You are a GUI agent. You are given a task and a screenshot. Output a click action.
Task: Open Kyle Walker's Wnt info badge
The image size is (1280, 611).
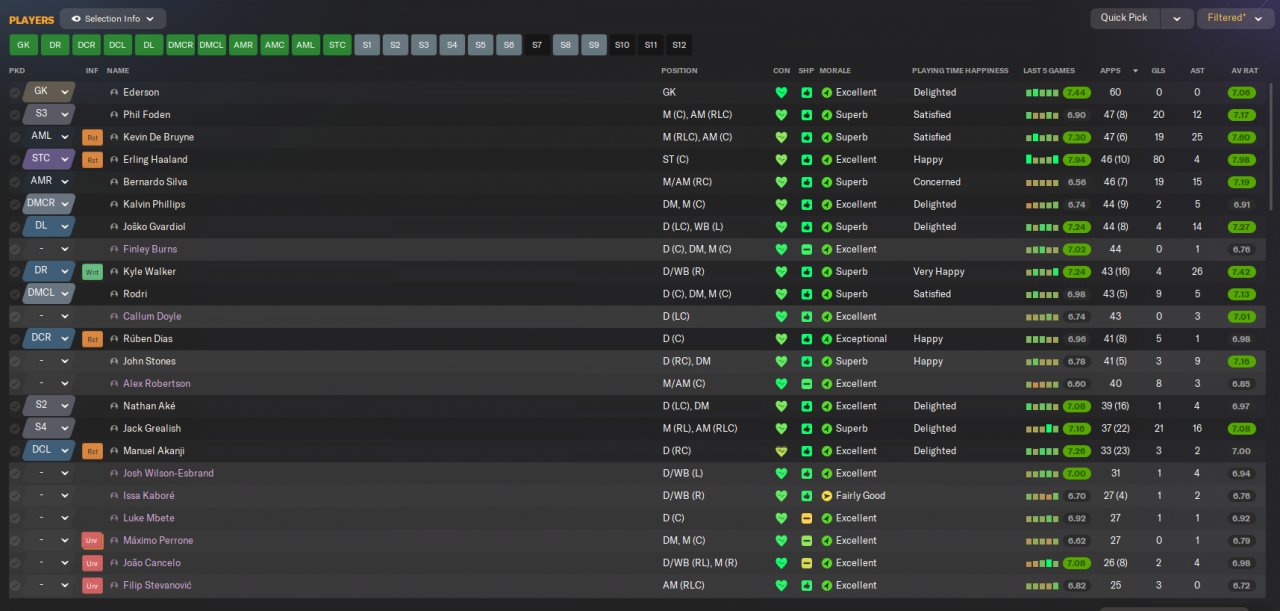(92, 272)
